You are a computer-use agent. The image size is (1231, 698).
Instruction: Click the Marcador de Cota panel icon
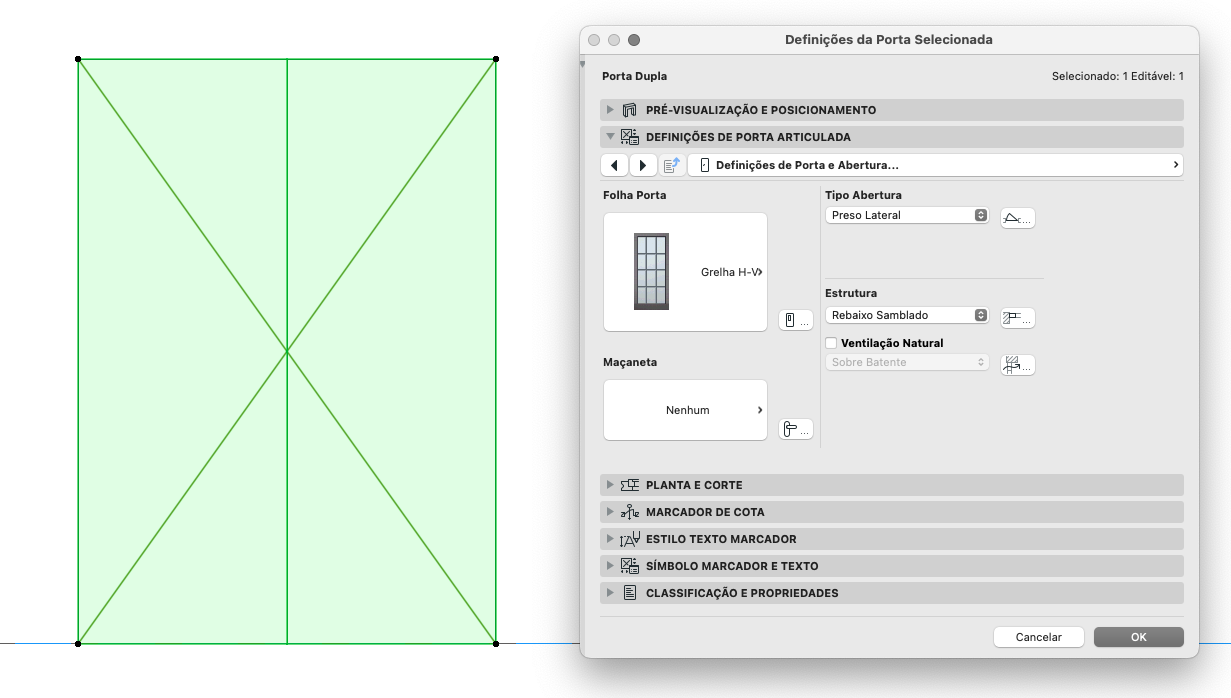(630, 512)
